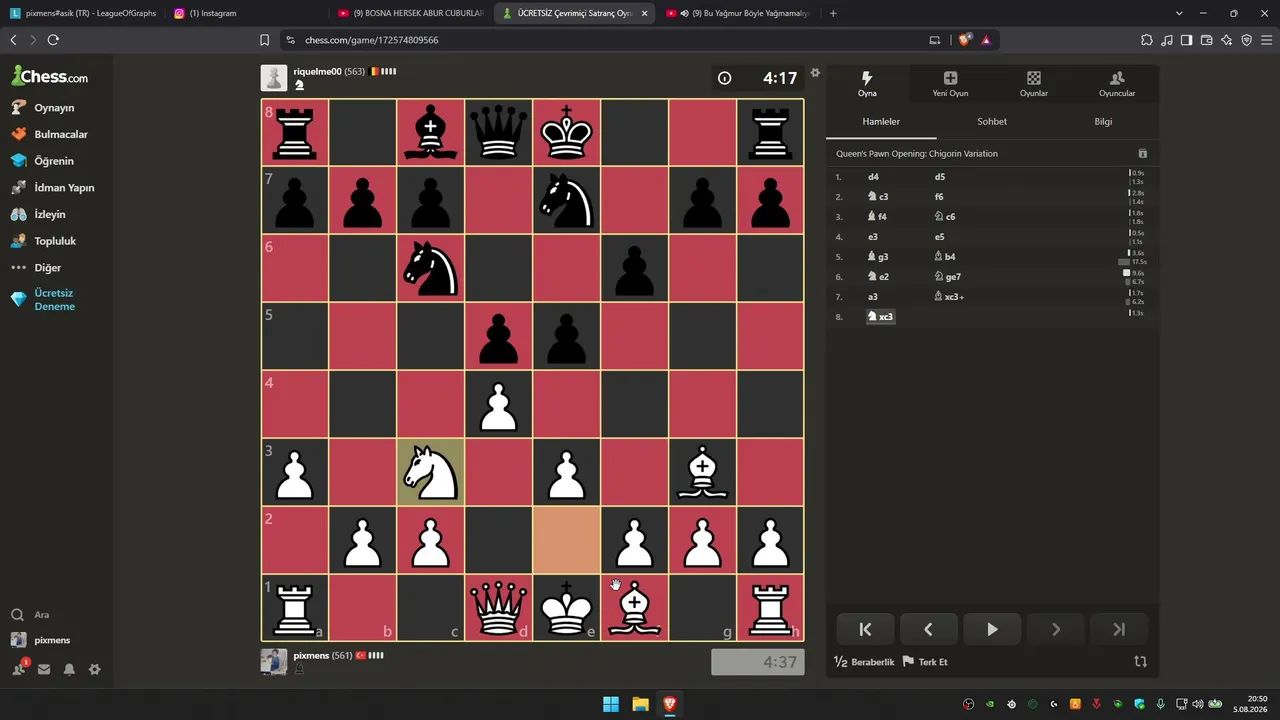Viewport: 1280px width, 720px height.
Task: Open Brave Rewards triangle icon
Action: [986, 40]
